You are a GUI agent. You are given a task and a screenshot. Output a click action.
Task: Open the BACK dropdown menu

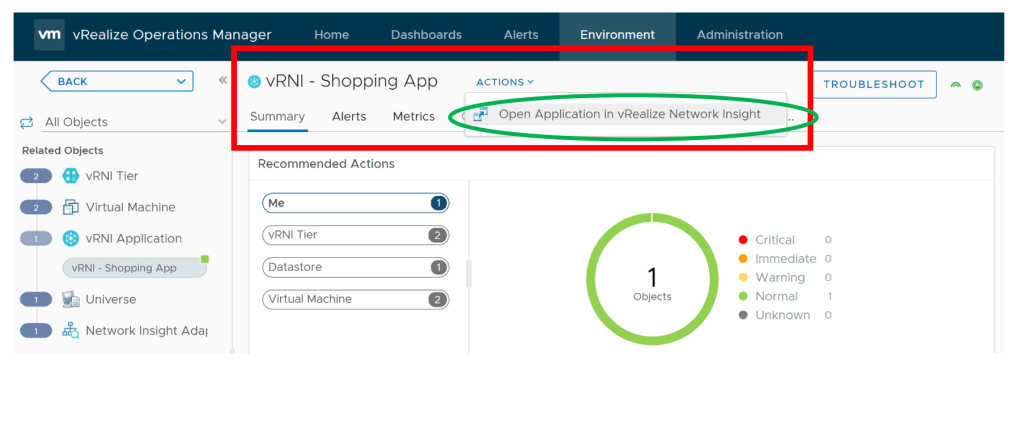point(181,82)
